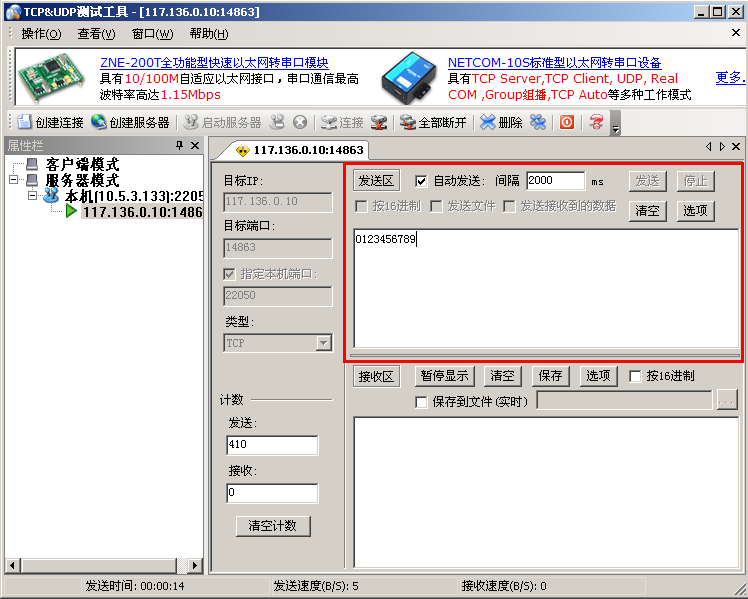Click the 启动服务器 toolbar icon

[x=191, y=122]
